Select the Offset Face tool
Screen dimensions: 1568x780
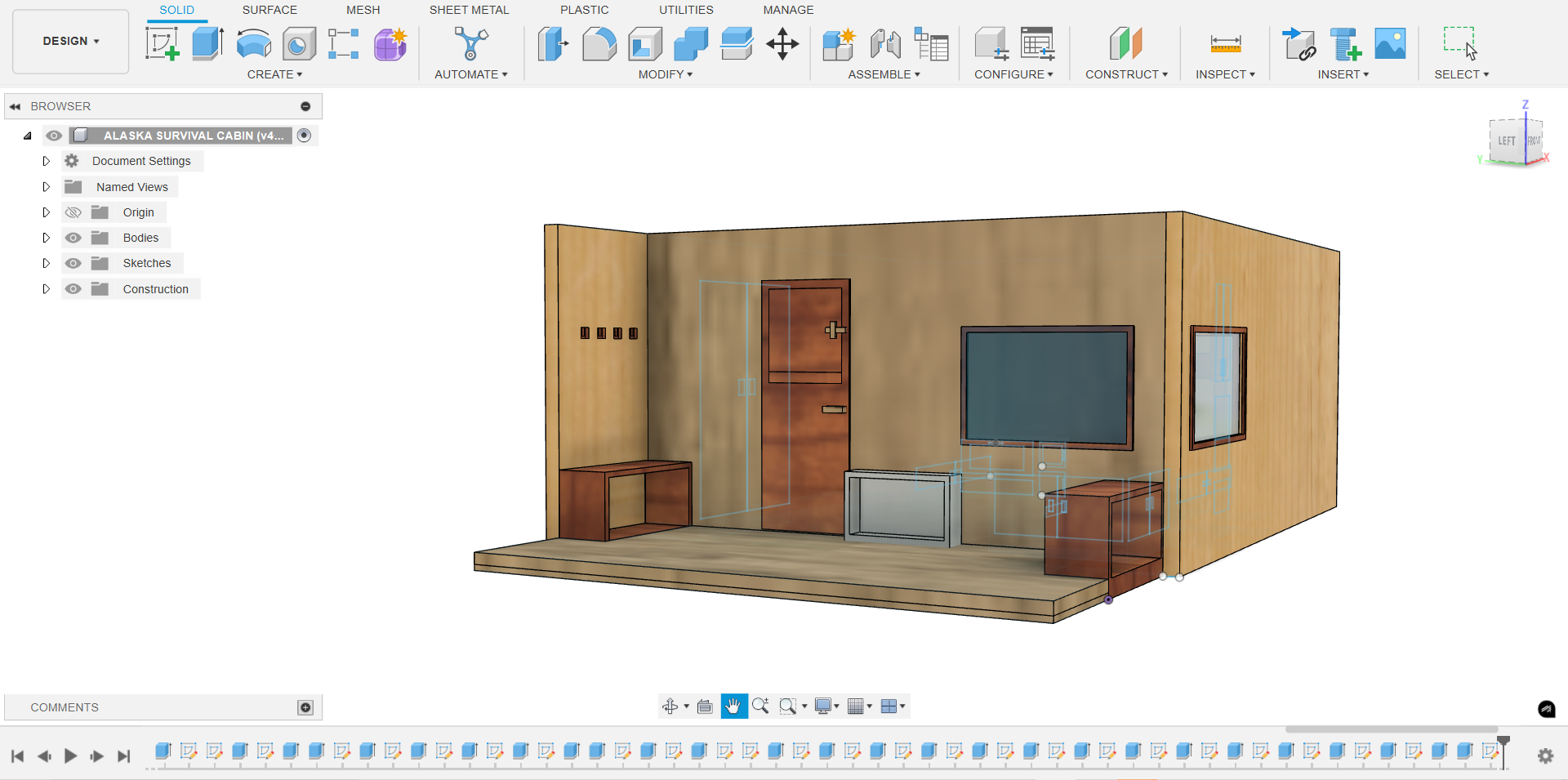pyautogui.click(x=737, y=43)
